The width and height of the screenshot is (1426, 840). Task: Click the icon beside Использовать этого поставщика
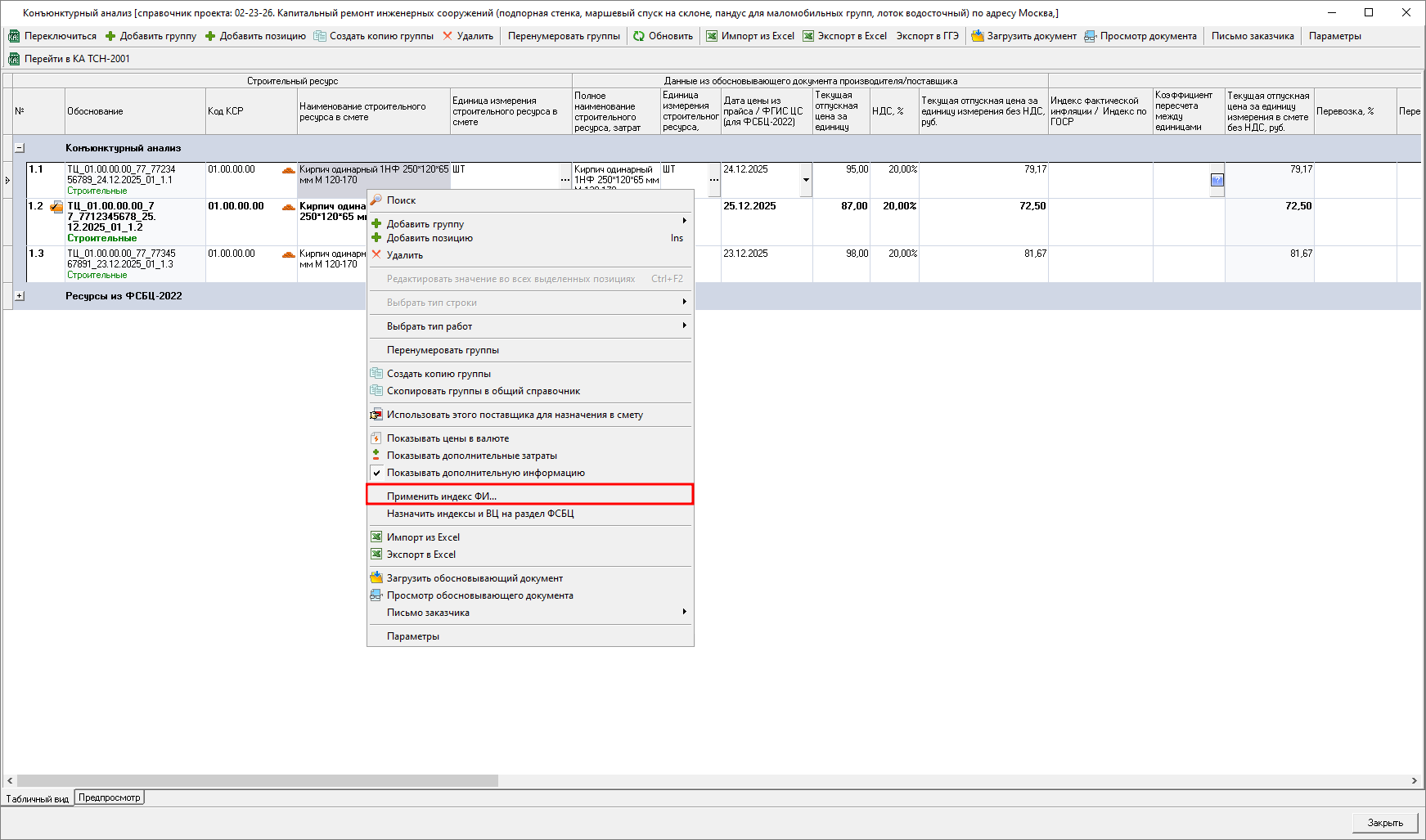[x=376, y=415]
